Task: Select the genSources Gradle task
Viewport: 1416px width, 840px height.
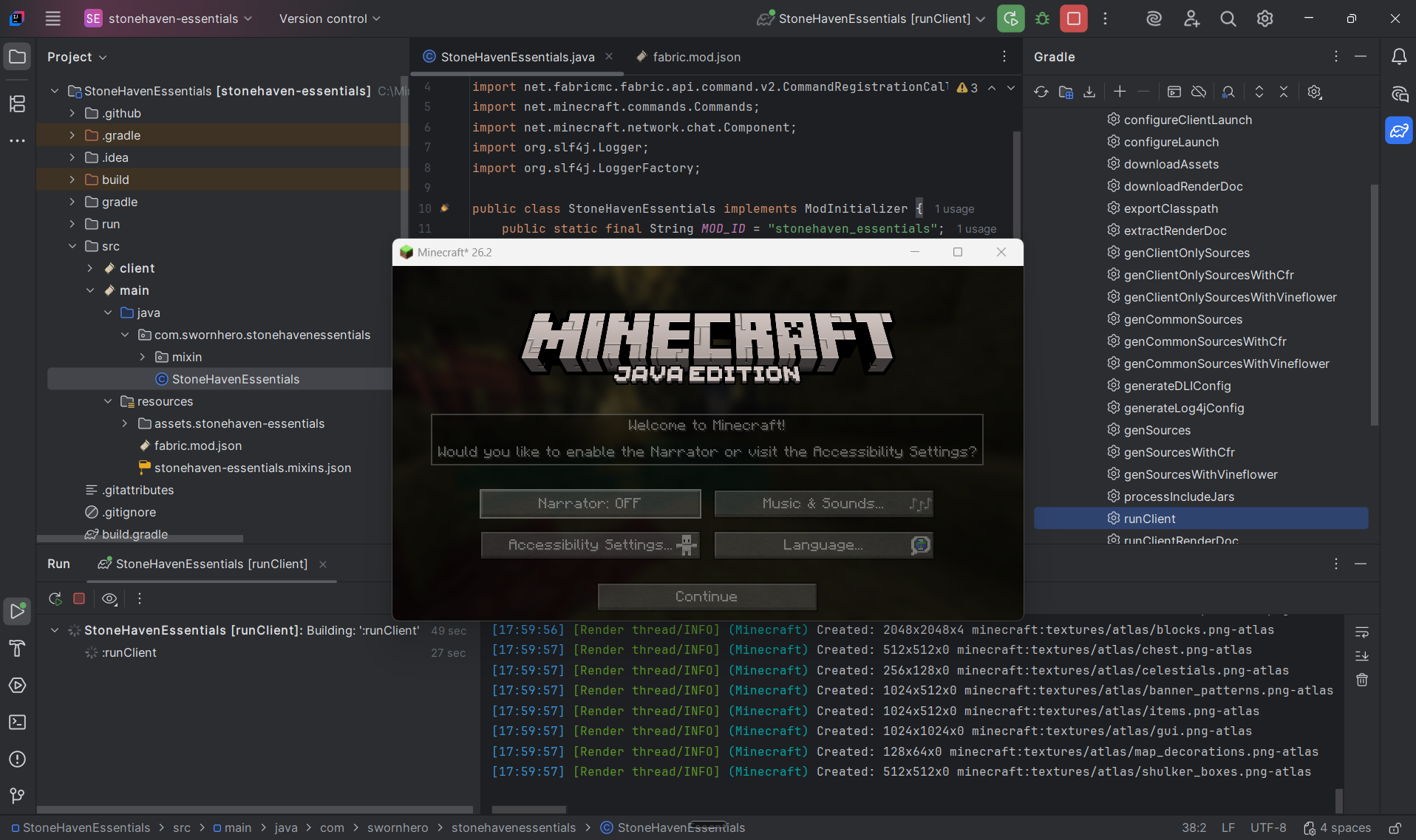Action: [x=1157, y=430]
